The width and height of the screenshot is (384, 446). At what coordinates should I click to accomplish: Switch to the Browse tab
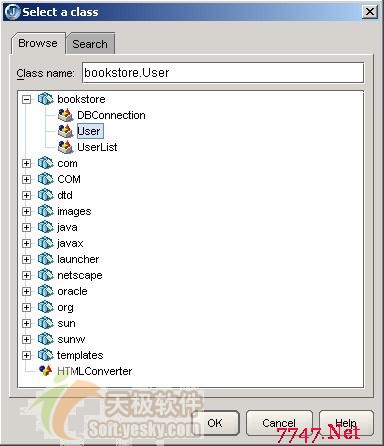pyautogui.click(x=38, y=43)
